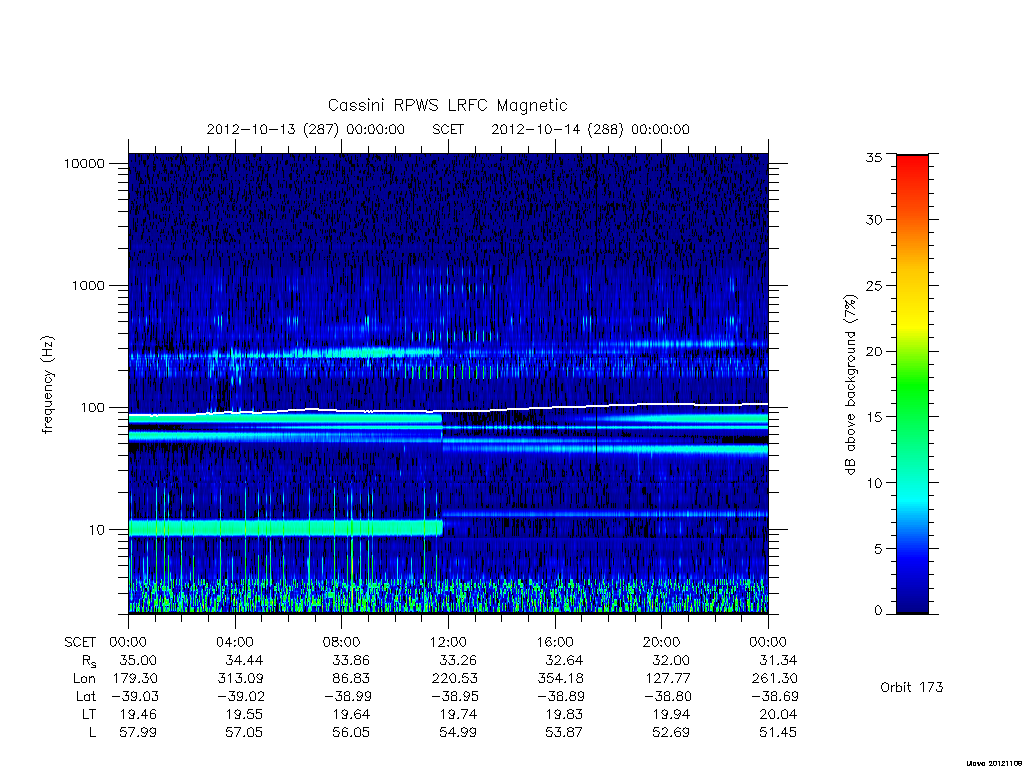Click the "16:00" SCET time label
This screenshot has height=768, width=1024.
[x=554, y=642]
